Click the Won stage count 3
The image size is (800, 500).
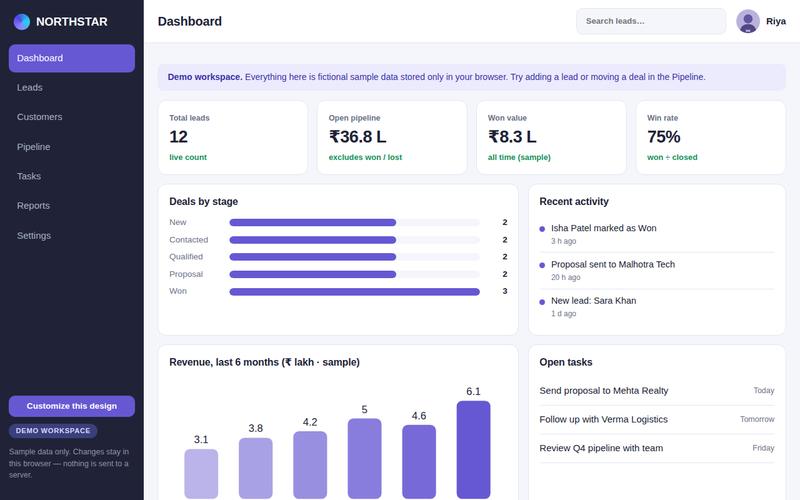(505, 291)
